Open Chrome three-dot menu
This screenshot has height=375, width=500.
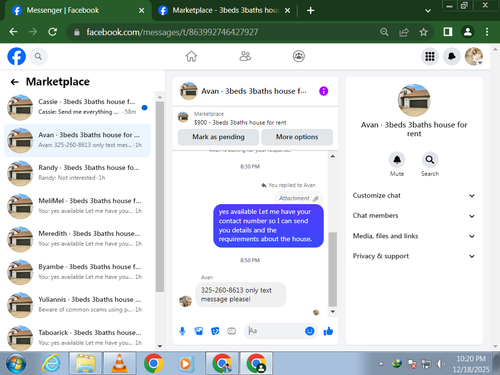pos(487,32)
